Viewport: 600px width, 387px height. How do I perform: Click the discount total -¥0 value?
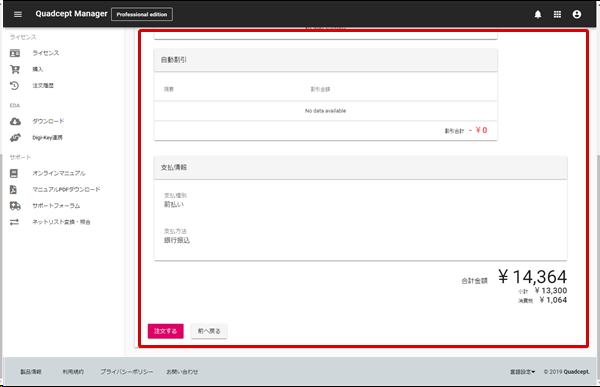(x=478, y=131)
